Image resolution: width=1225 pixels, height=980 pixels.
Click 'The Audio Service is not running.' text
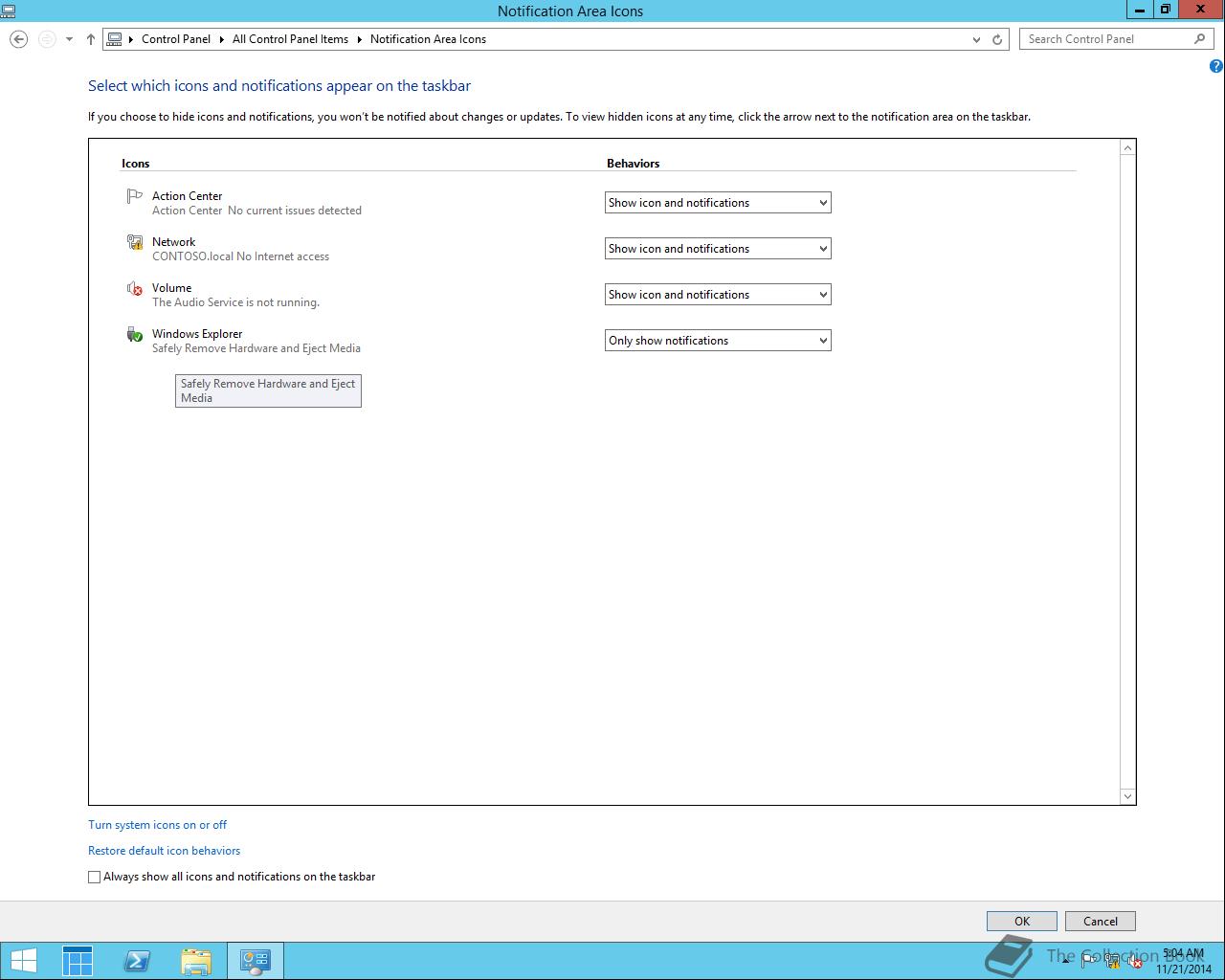235,302
